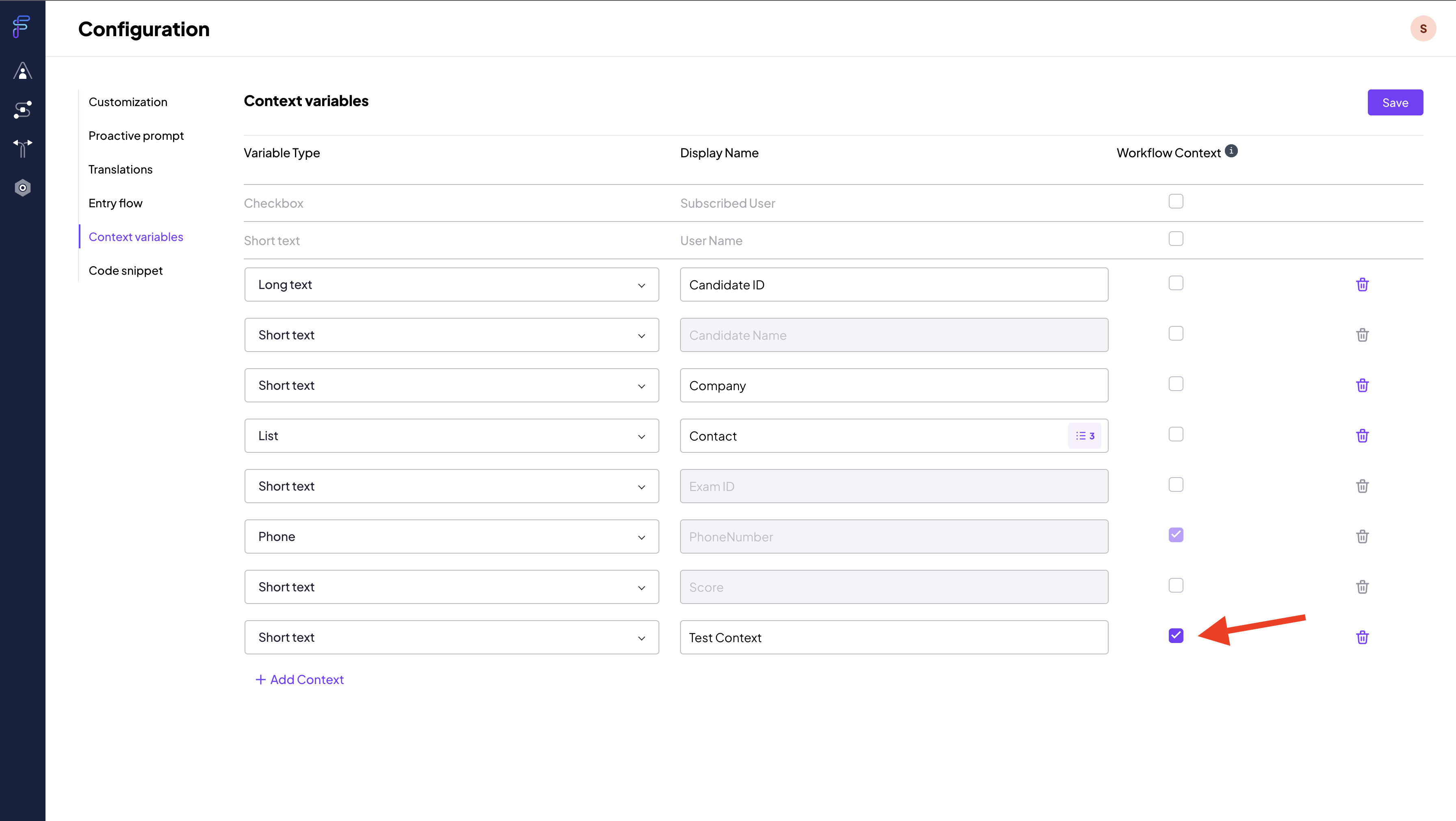The image size is (1456, 821).
Task: Click the User Name display name text
Action: [711, 240]
